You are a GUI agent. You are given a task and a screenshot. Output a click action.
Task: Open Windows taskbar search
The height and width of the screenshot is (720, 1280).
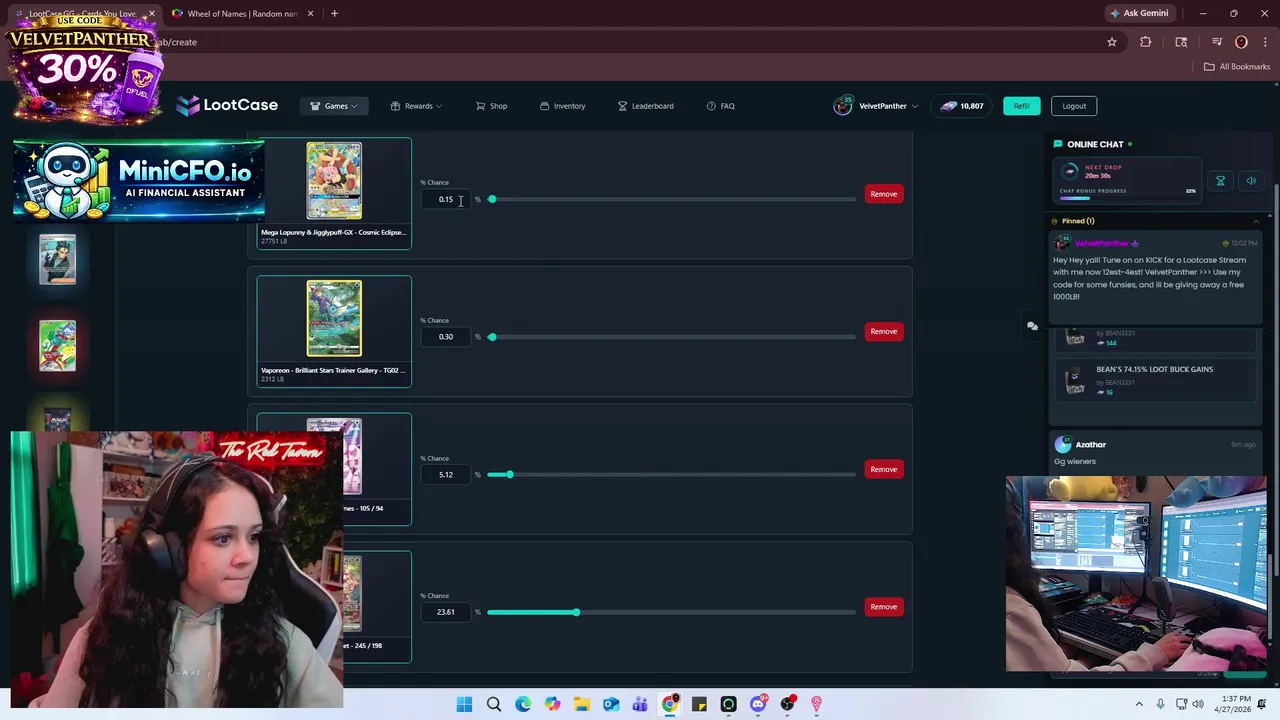click(494, 704)
